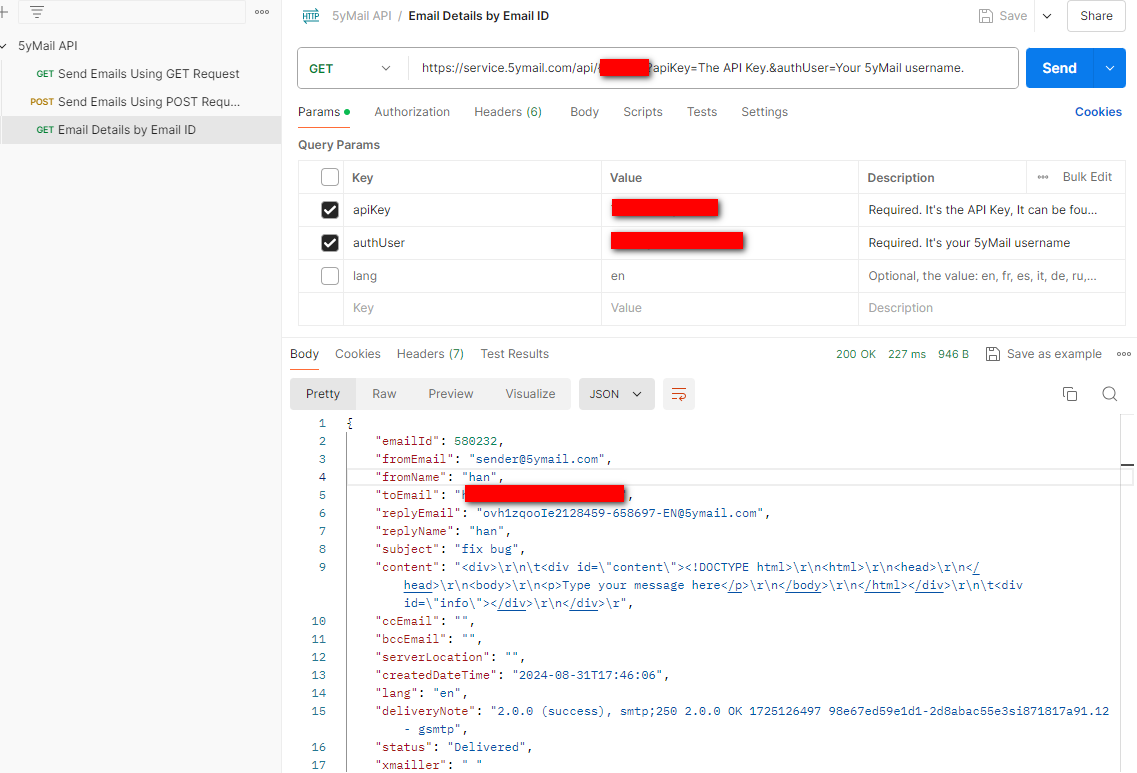The image size is (1137, 773).
Task: Click the 946 B response size
Action: click(953, 354)
